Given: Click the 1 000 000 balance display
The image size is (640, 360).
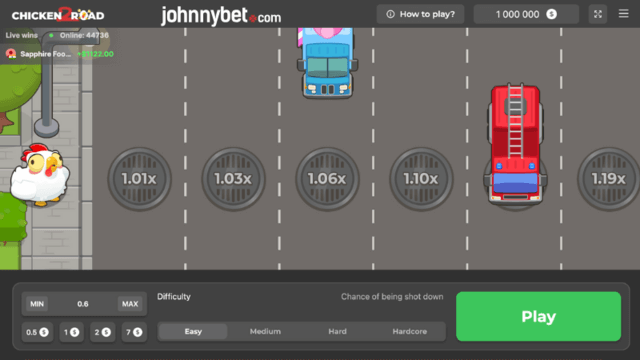Looking at the screenshot, I should tap(526, 14).
